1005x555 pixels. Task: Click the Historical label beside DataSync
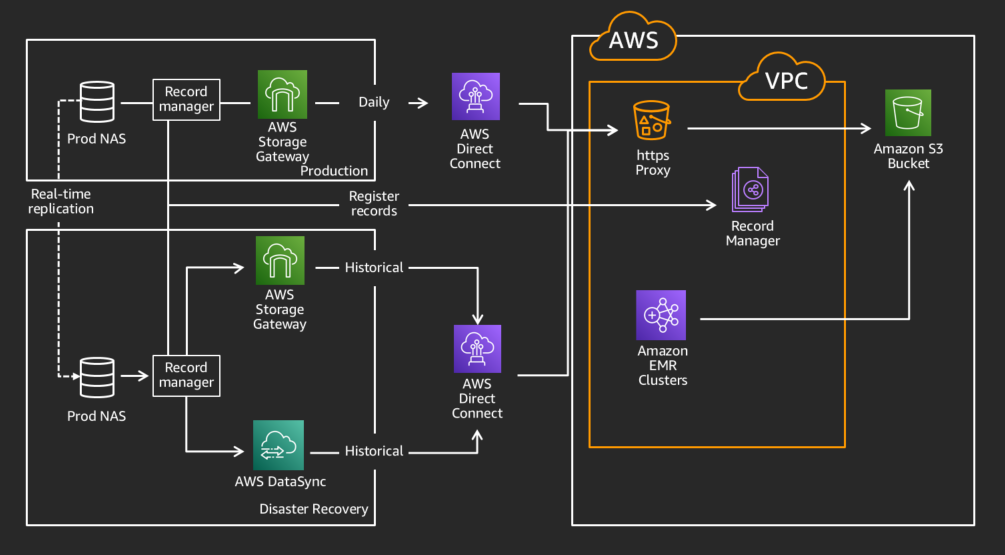pyautogui.click(x=374, y=451)
